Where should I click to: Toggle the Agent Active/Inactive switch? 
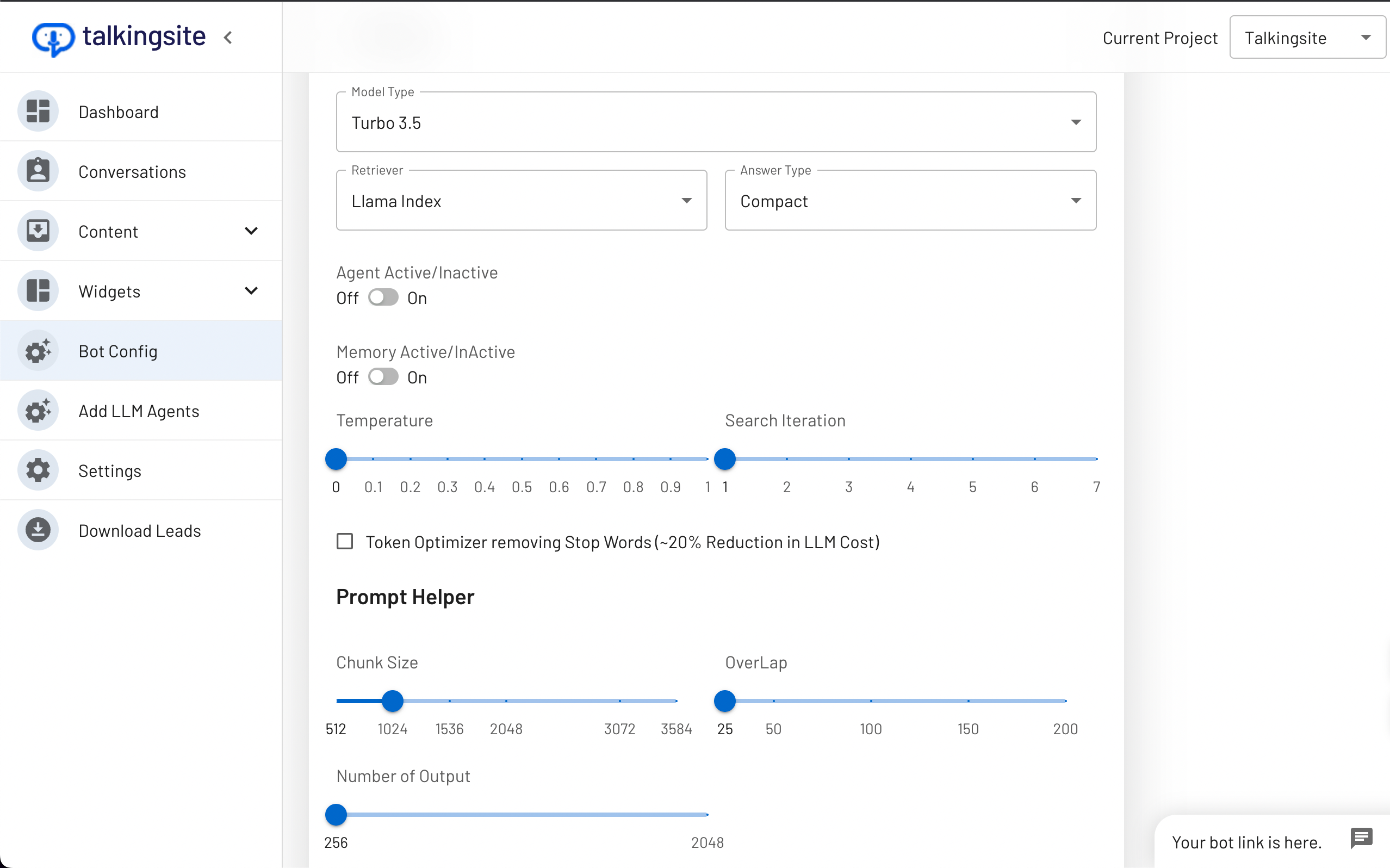coord(383,297)
